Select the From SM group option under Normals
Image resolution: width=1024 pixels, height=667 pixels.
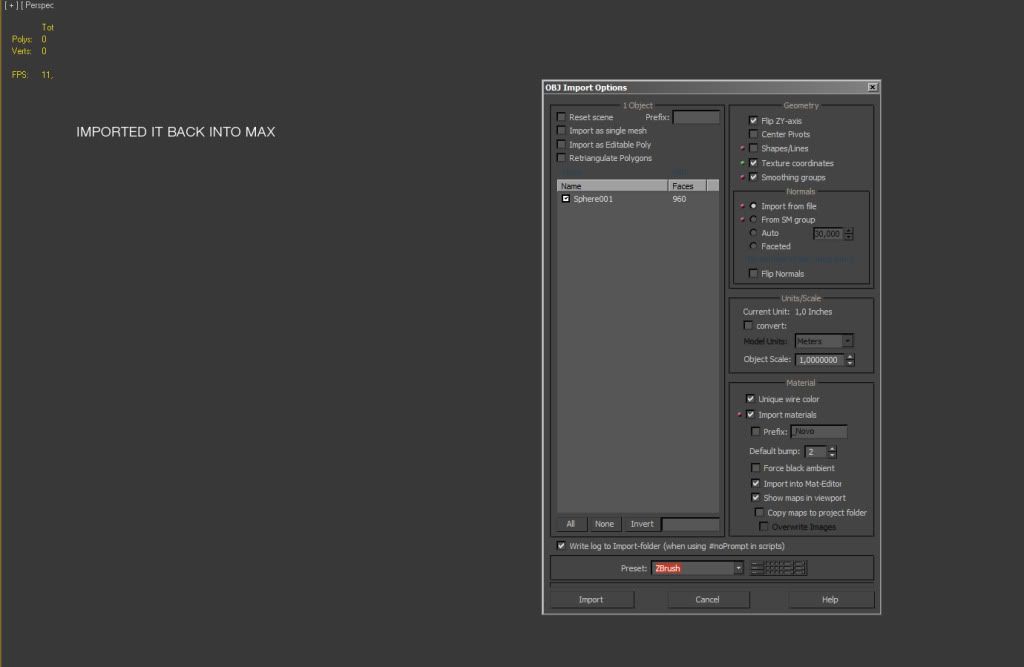point(753,219)
